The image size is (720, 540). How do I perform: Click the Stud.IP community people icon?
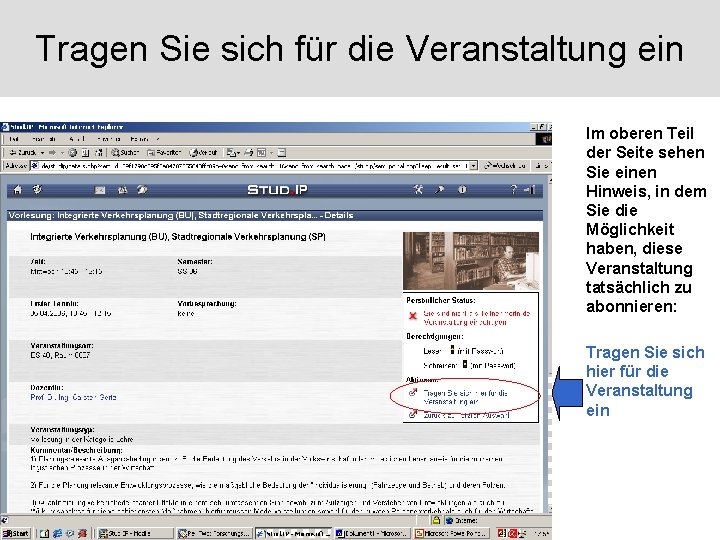coord(122,190)
